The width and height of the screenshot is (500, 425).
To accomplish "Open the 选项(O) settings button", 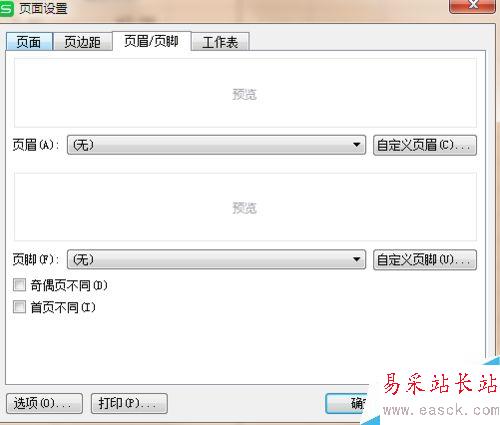I will (x=44, y=403).
